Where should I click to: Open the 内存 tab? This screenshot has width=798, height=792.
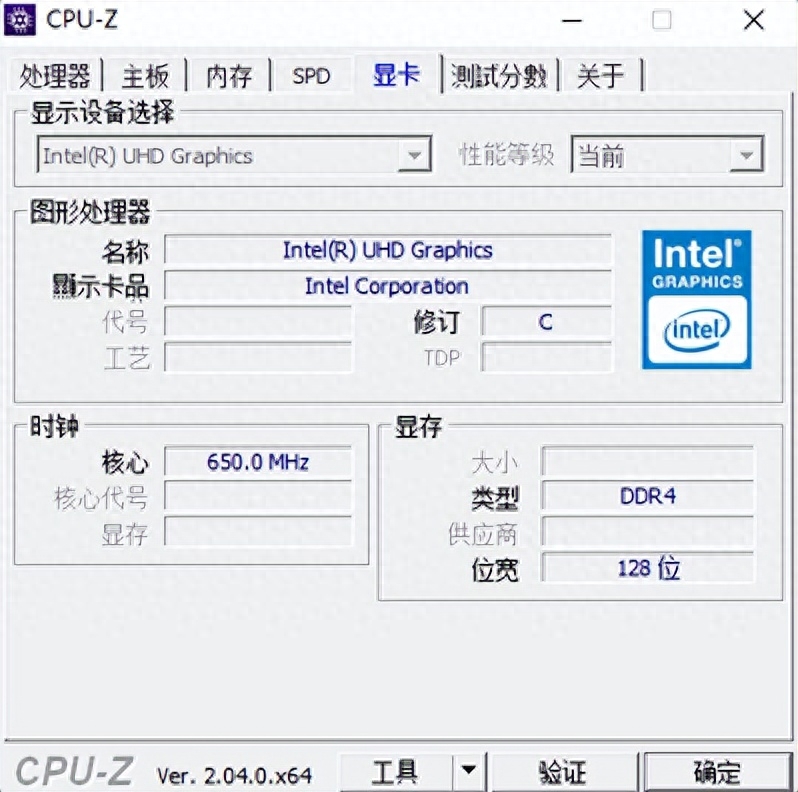point(229,76)
